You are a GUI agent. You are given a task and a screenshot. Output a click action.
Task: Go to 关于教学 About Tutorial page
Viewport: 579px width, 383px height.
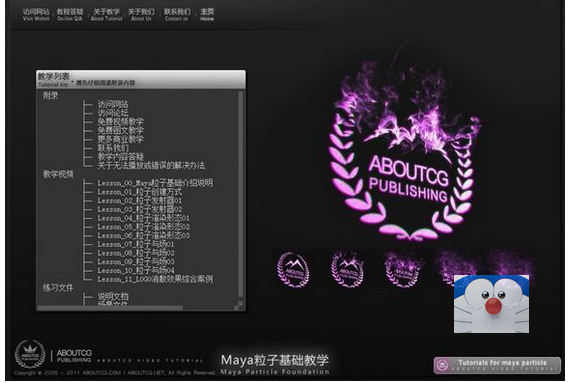click(106, 14)
